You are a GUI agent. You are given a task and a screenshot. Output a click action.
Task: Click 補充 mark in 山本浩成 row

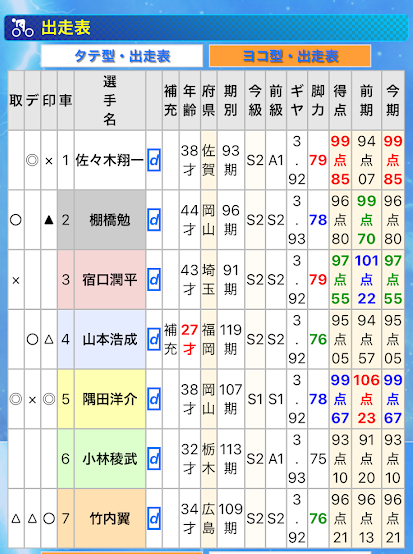pos(170,340)
